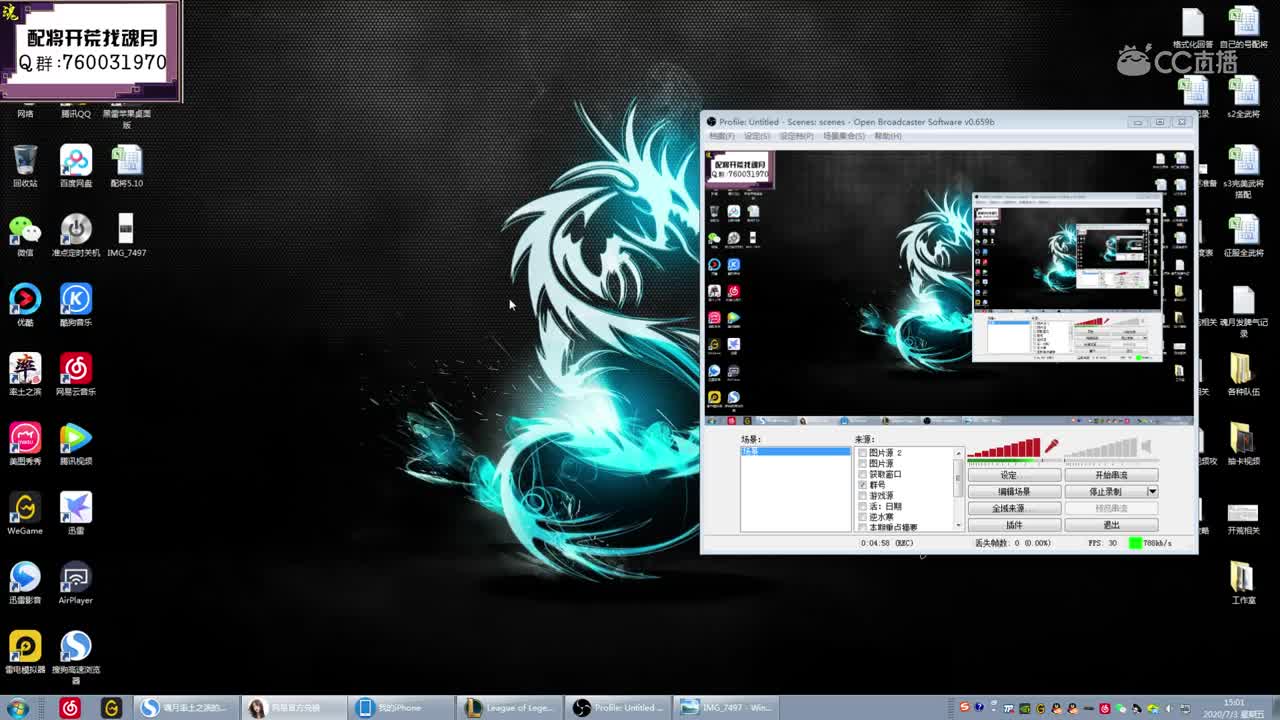Image resolution: width=1280 pixels, height=720 pixels.
Task: Click the 设定 settings button in OBS
Action: tap(1013, 475)
